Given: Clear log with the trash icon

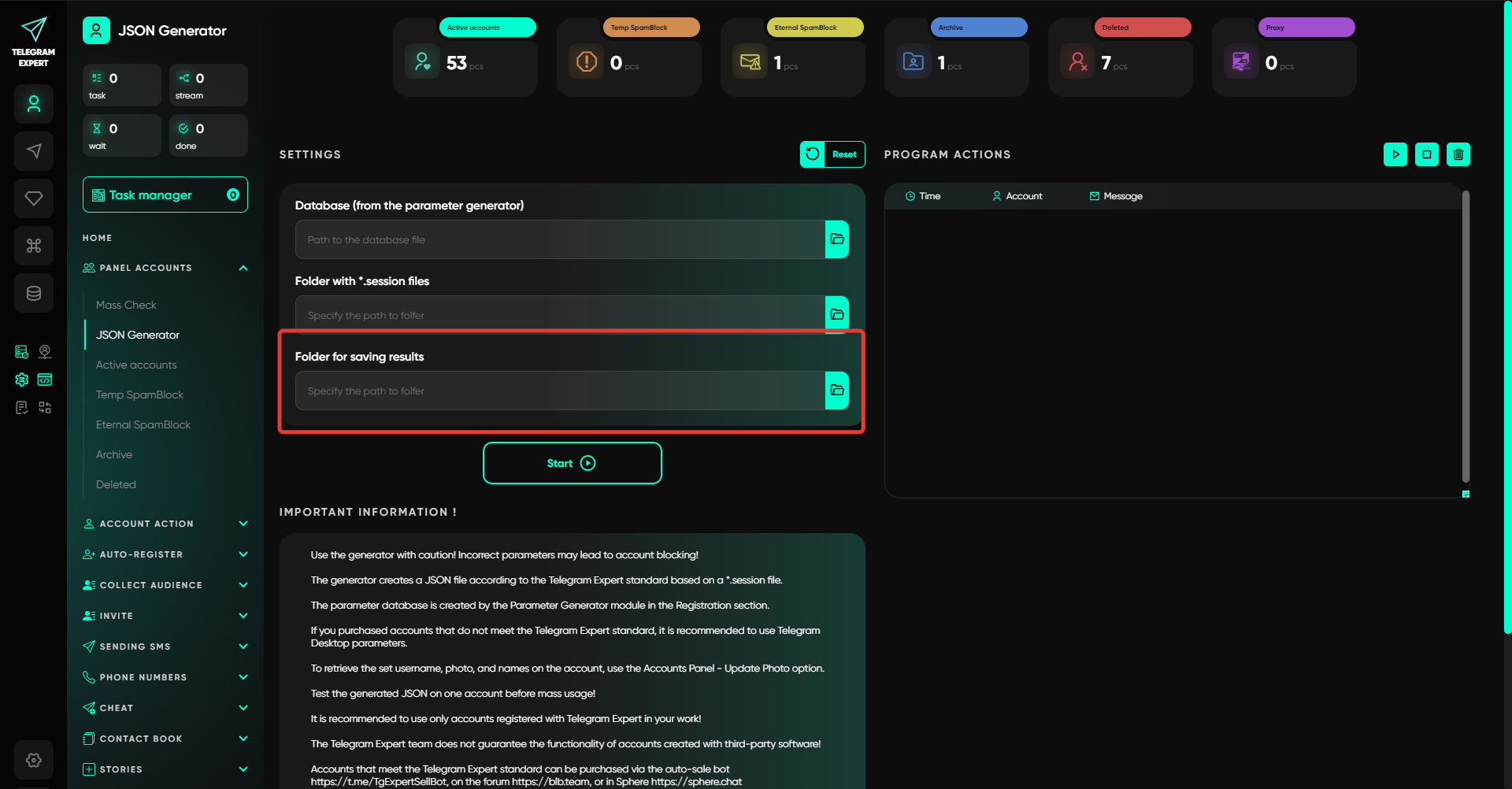Looking at the screenshot, I should pyautogui.click(x=1458, y=154).
